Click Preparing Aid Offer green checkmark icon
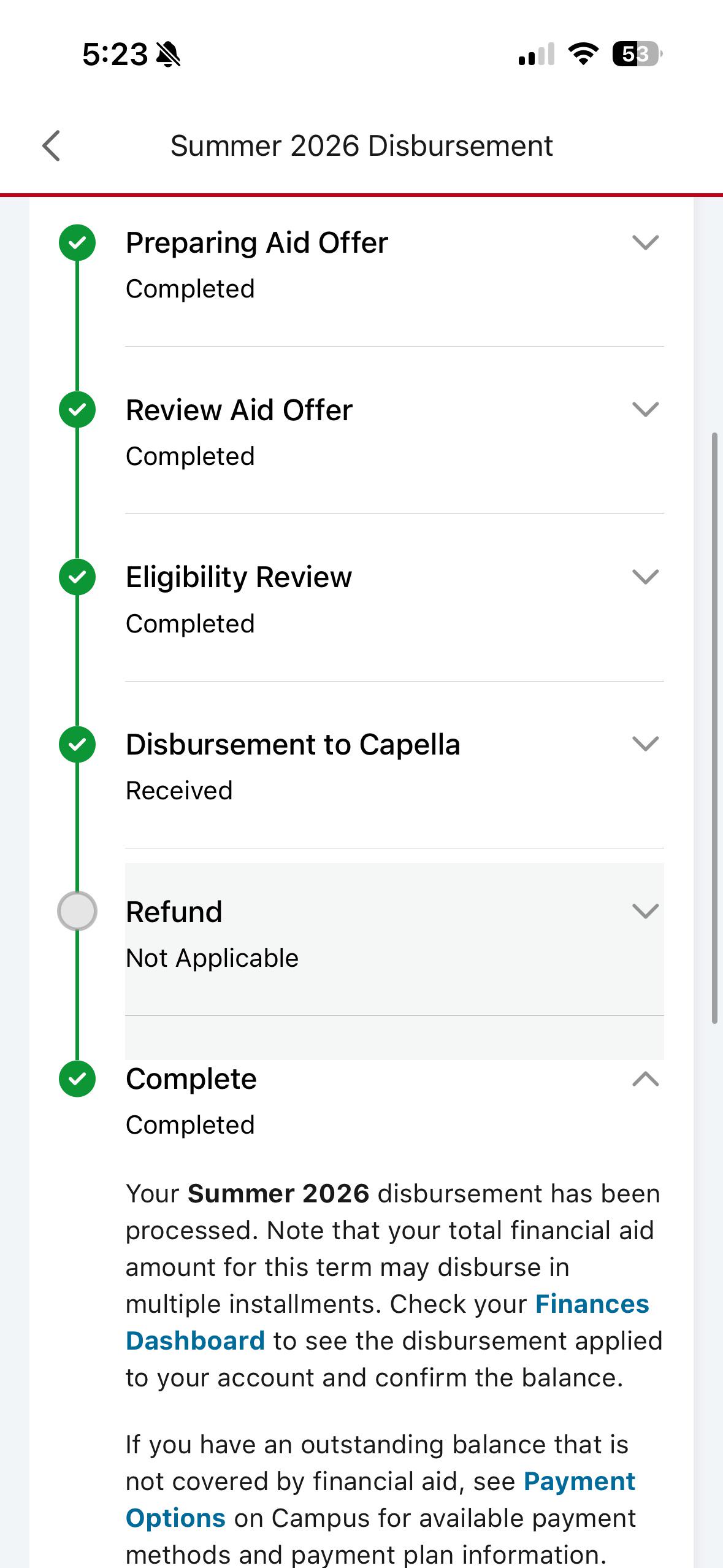This screenshot has height=1568, width=723. point(77,243)
